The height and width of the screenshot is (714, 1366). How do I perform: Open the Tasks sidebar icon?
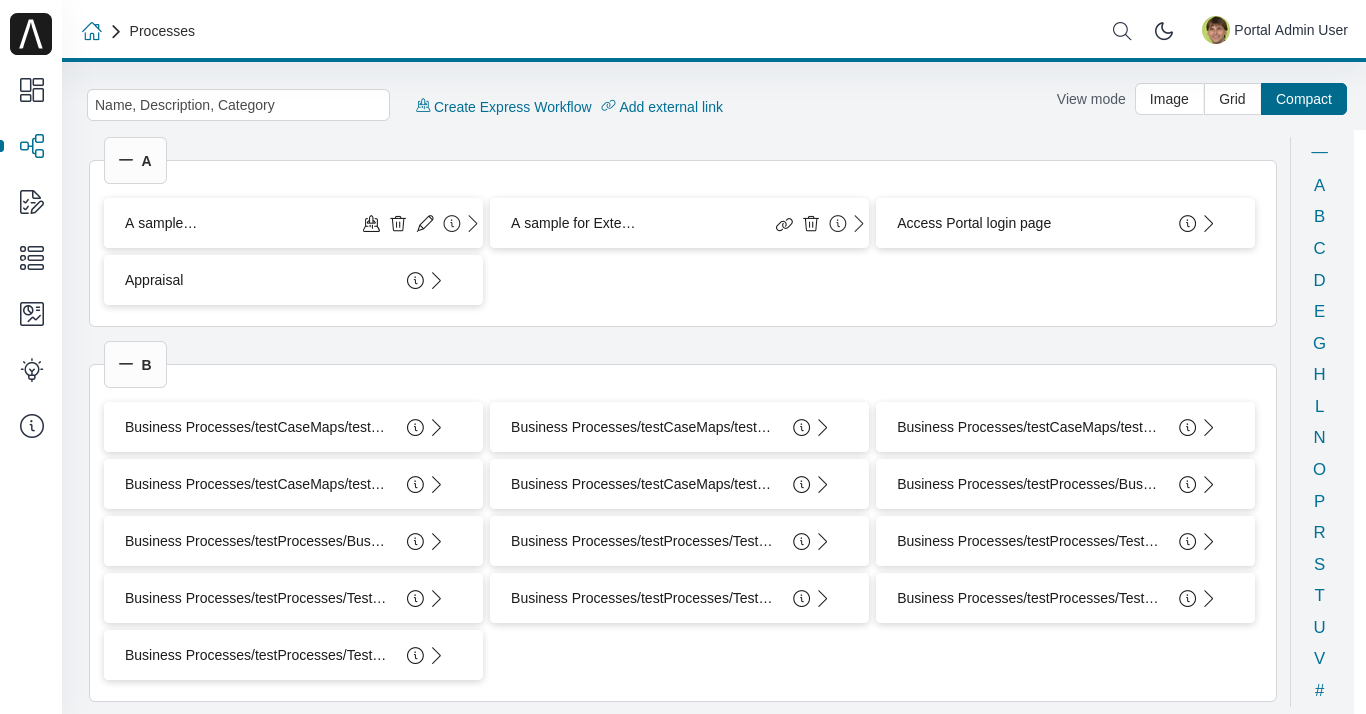point(32,202)
